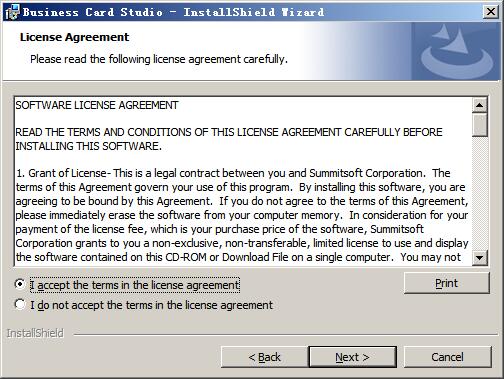This screenshot has height=379, width=504.
Task: Click the InstallShield banner logo graphic
Action: click(x=457, y=52)
